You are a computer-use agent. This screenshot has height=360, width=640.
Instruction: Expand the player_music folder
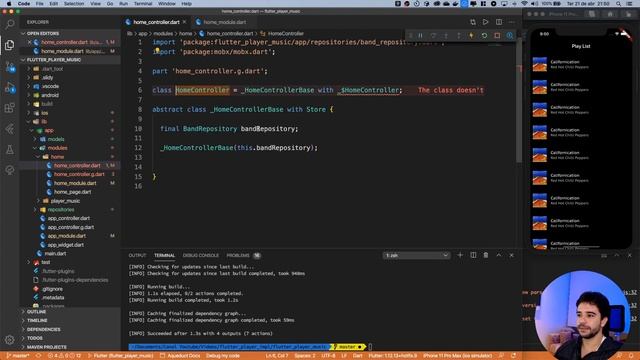65,201
